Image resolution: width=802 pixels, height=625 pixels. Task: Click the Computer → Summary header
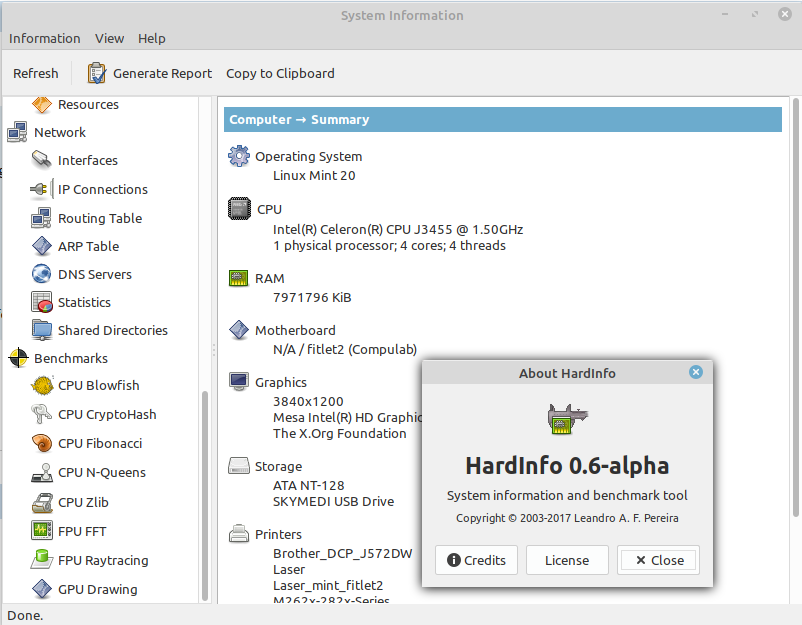point(503,119)
